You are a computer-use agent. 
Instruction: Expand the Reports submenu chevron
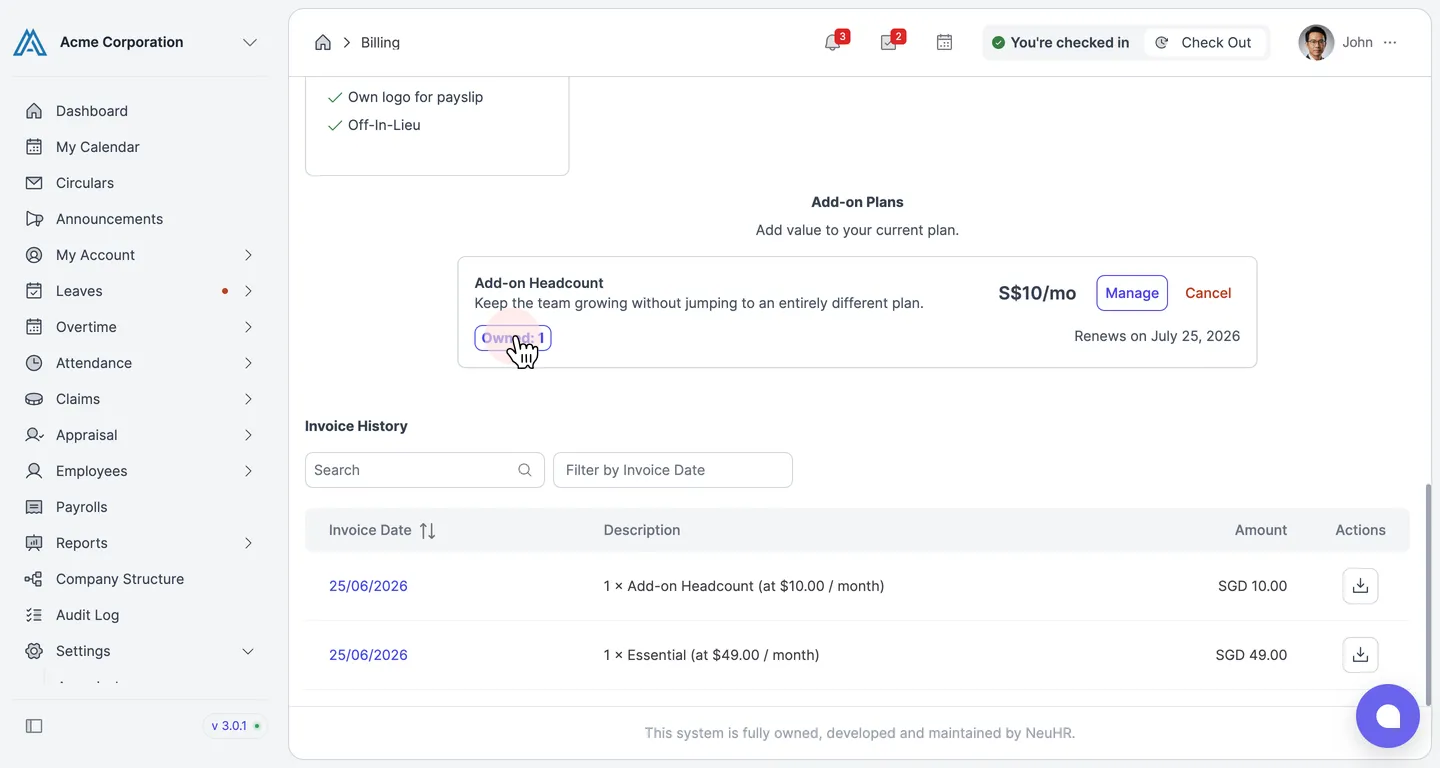pos(248,543)
